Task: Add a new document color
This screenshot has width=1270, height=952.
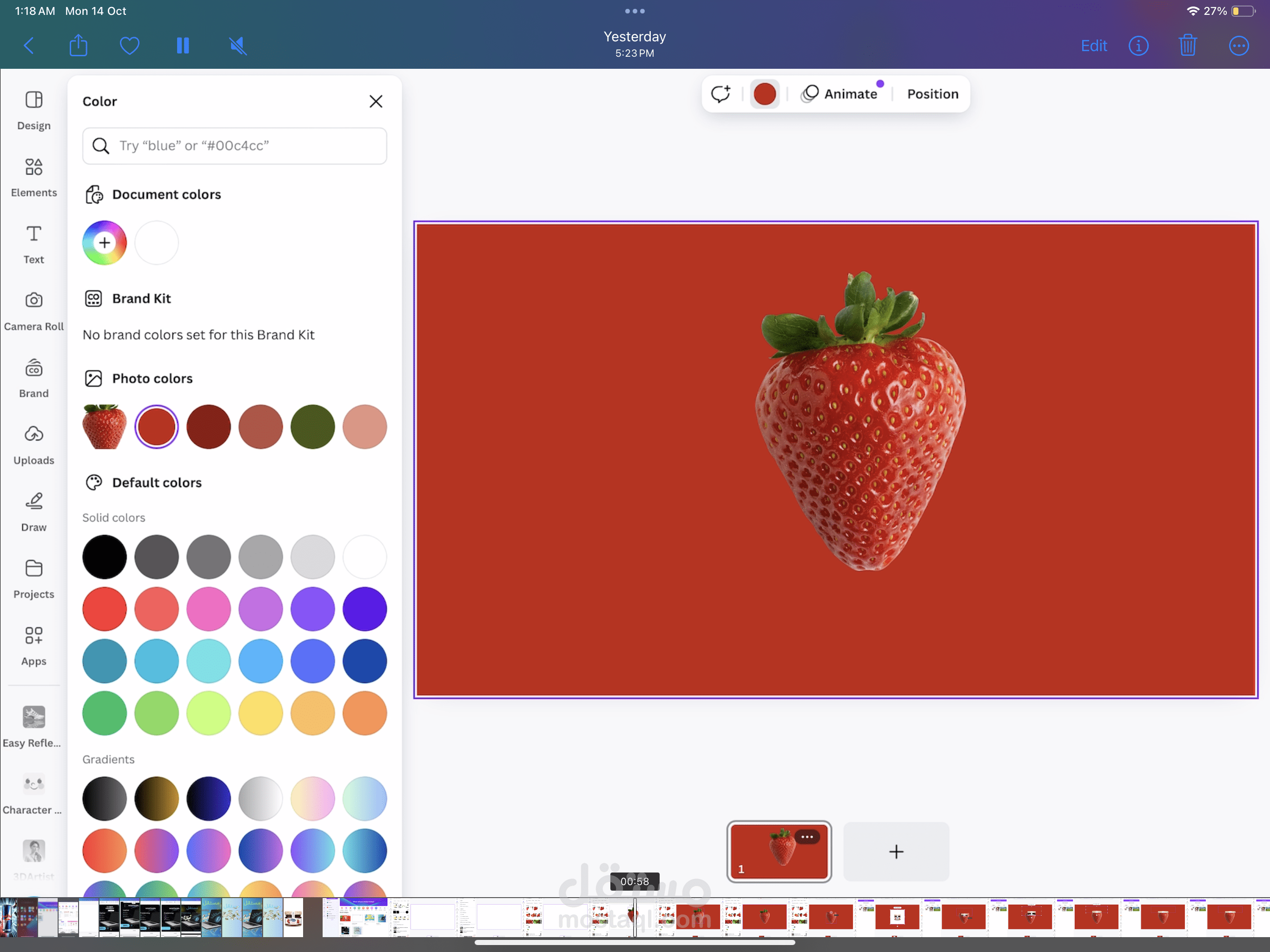Action: click(x=105, y=242)
